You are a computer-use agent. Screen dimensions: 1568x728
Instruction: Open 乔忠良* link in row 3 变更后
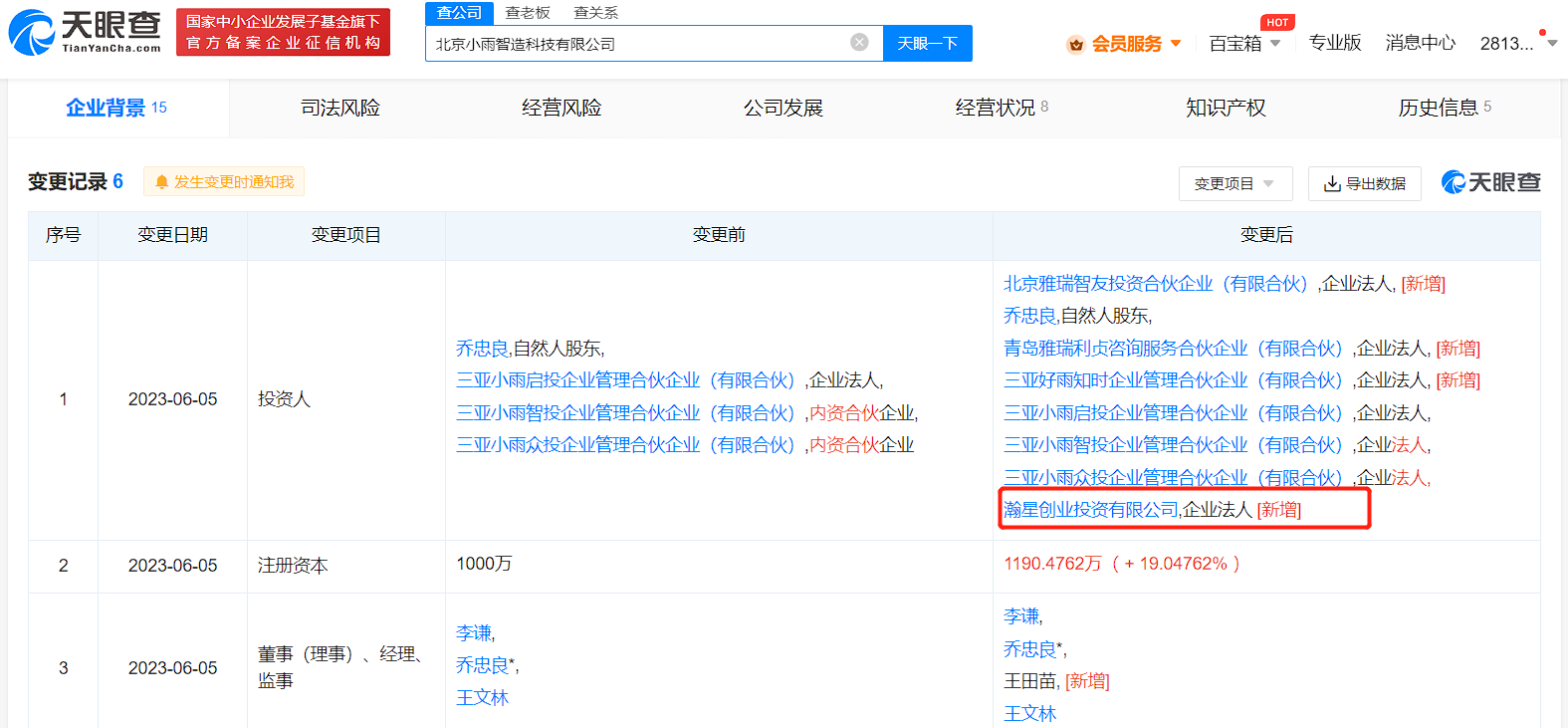point(1033,649)
